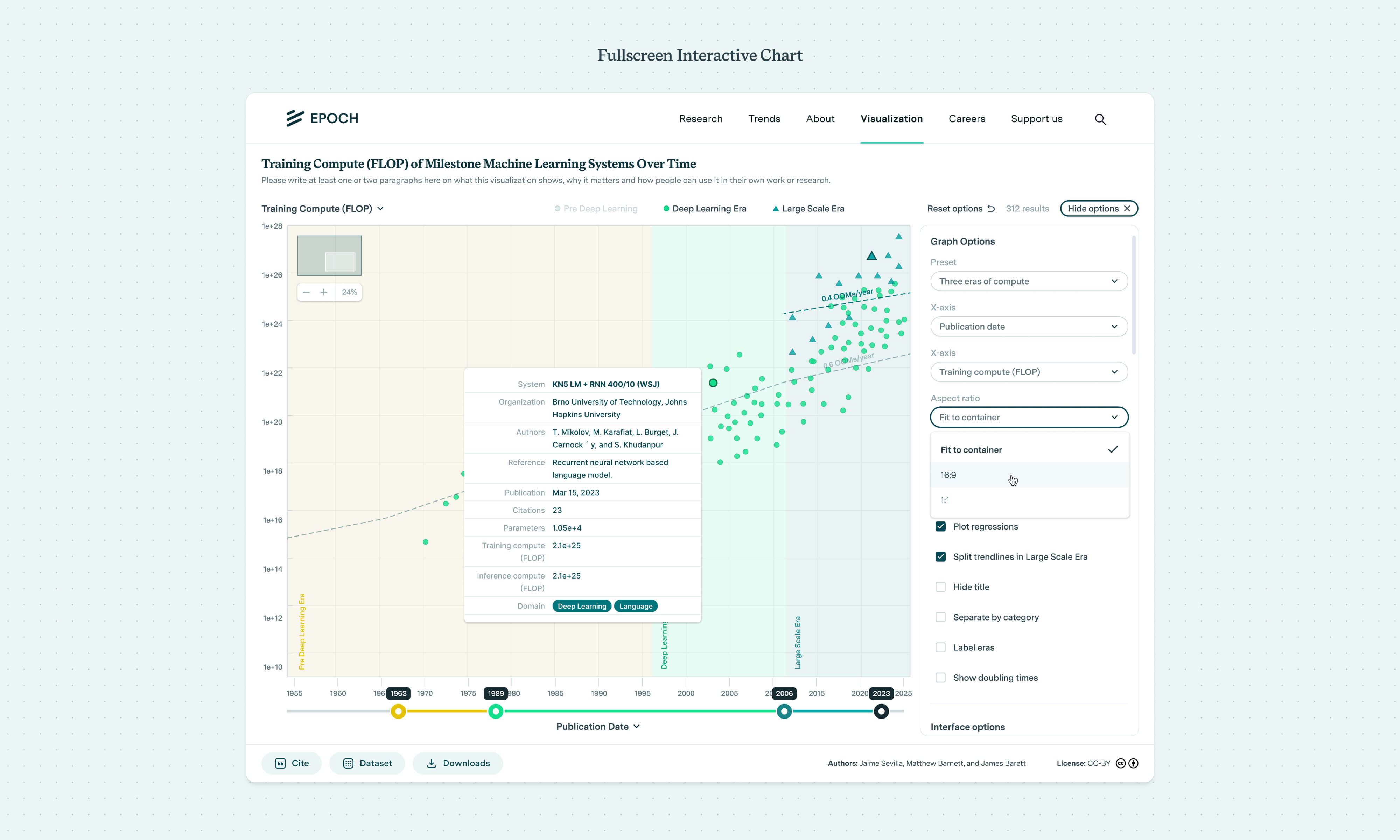Click the zoom in plus icon
Viewport: 1400px width, 840px height.
[324, 292]
